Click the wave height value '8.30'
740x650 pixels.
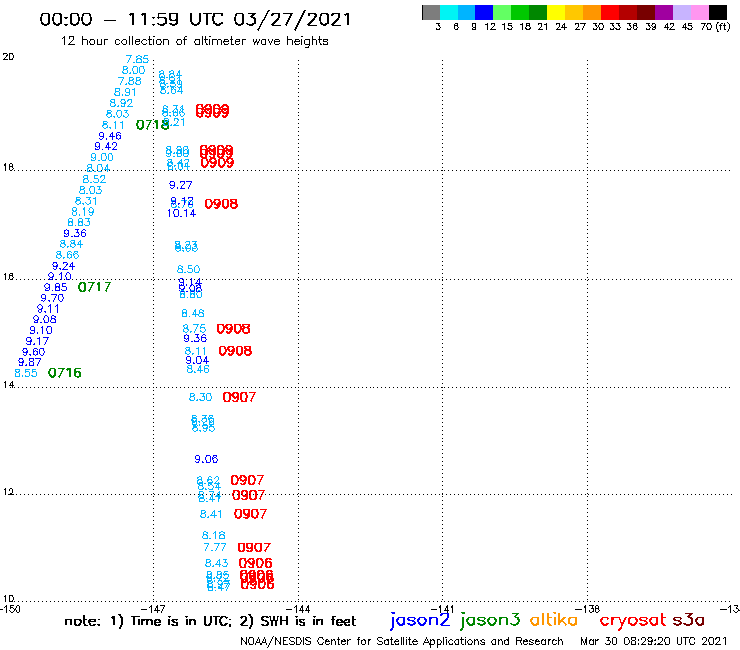point(200,397)
